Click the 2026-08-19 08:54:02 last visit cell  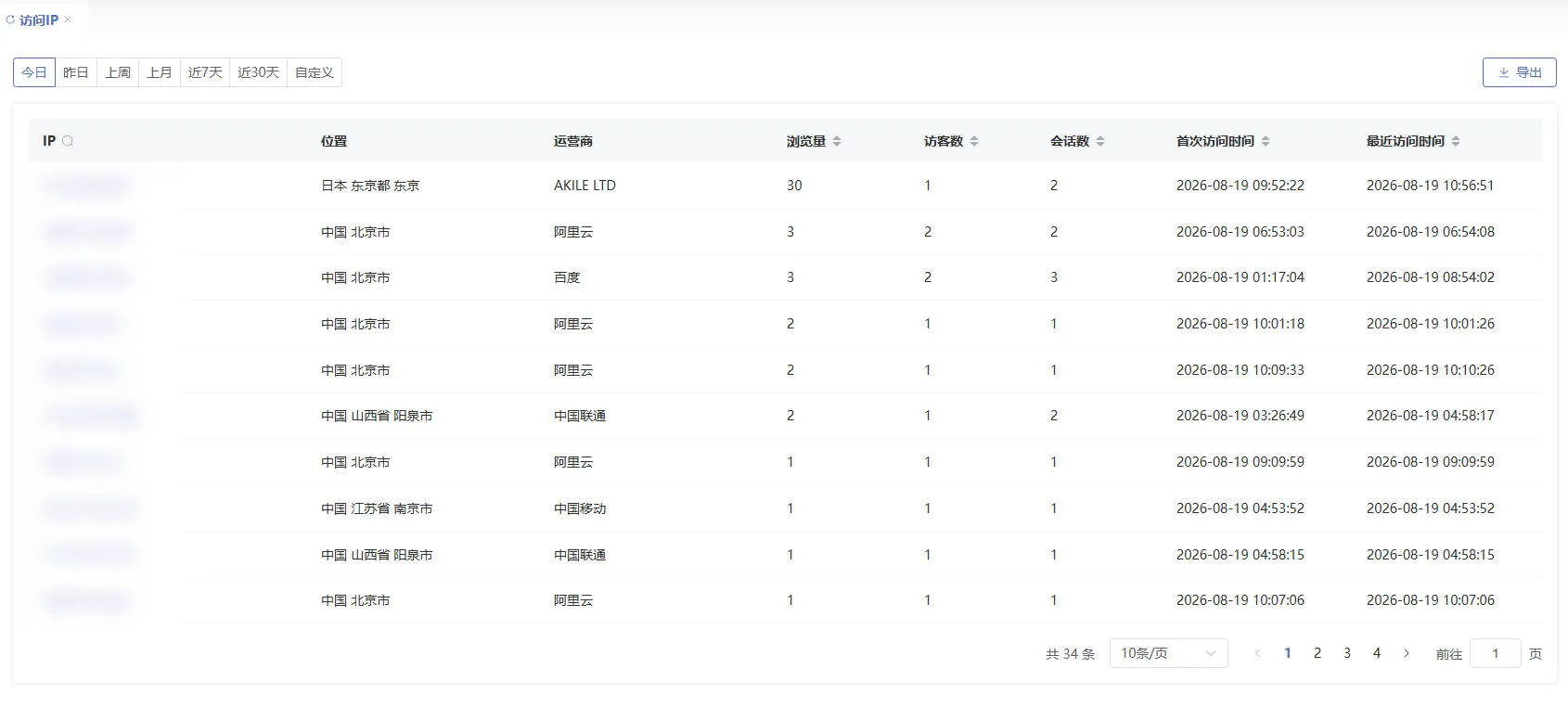(1431, 277)
